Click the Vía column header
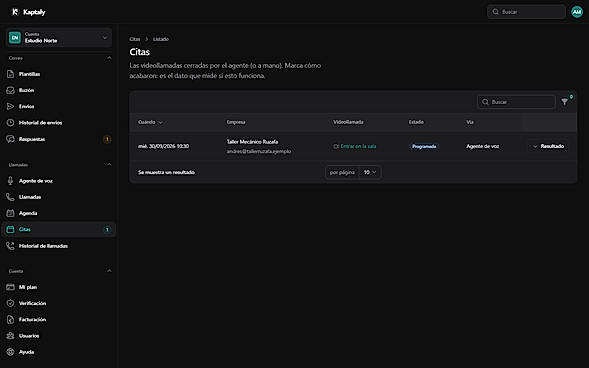The width and height of the screenshot is (589, 368). (x=470, y=122)
